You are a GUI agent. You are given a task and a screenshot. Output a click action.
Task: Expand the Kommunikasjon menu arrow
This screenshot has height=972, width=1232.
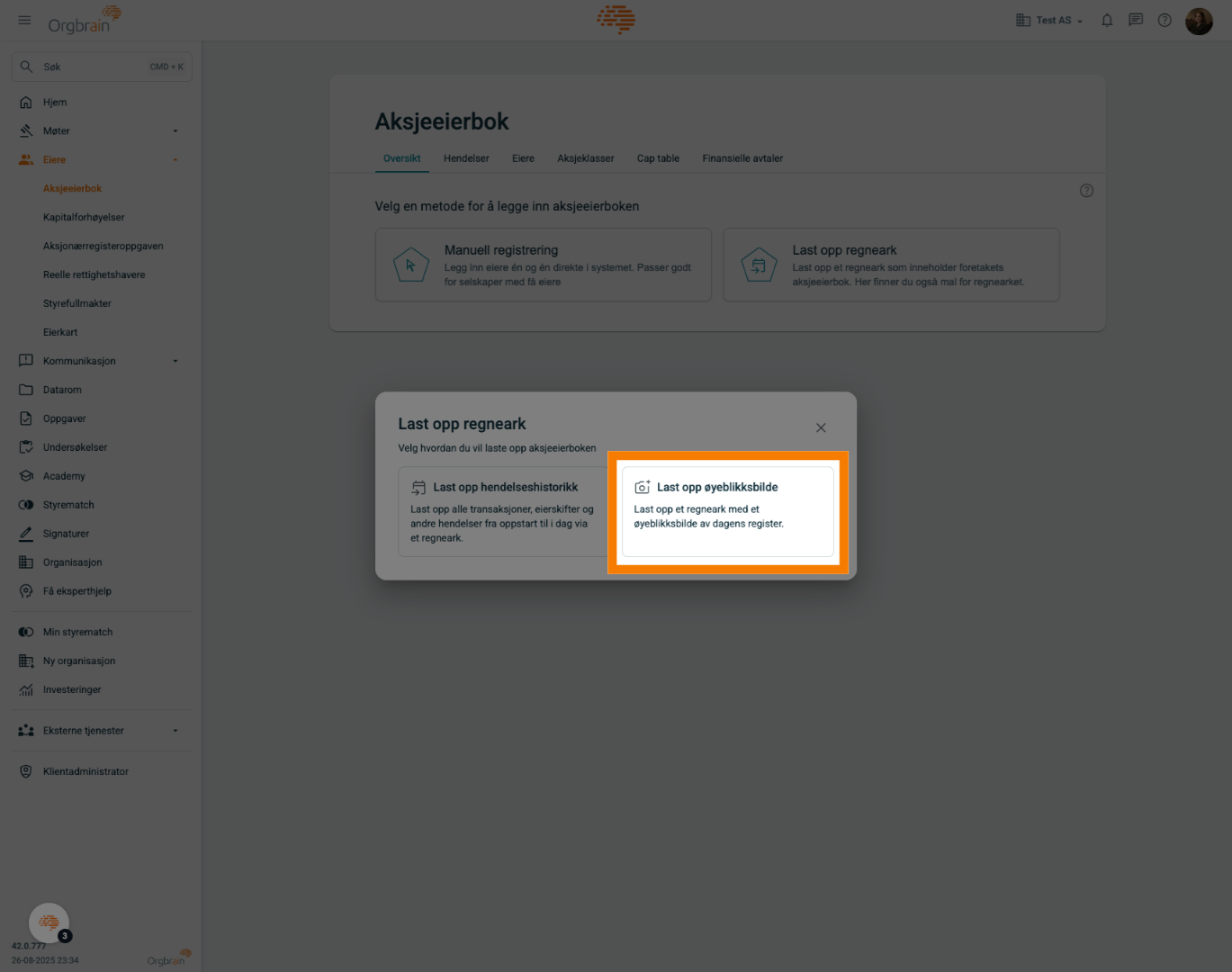click(175, 361)
